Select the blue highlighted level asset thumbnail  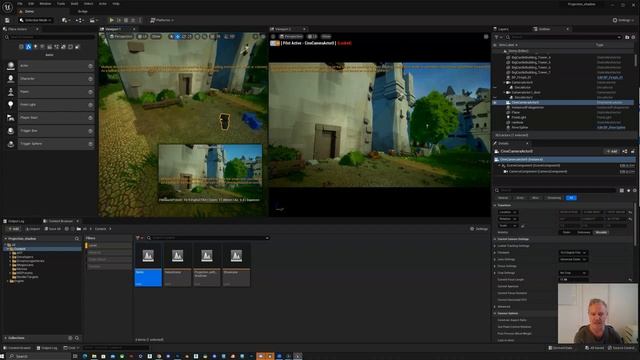click(x=148, y=264)
